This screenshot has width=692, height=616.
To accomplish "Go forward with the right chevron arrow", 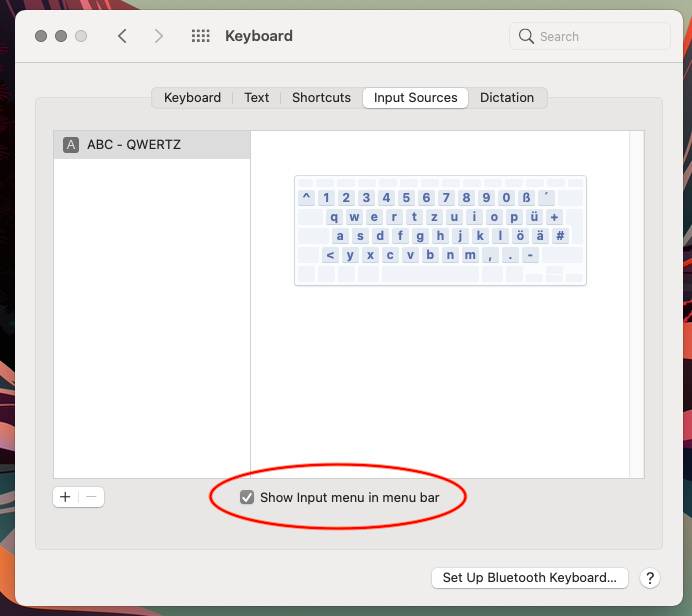I will click(158, 36).
